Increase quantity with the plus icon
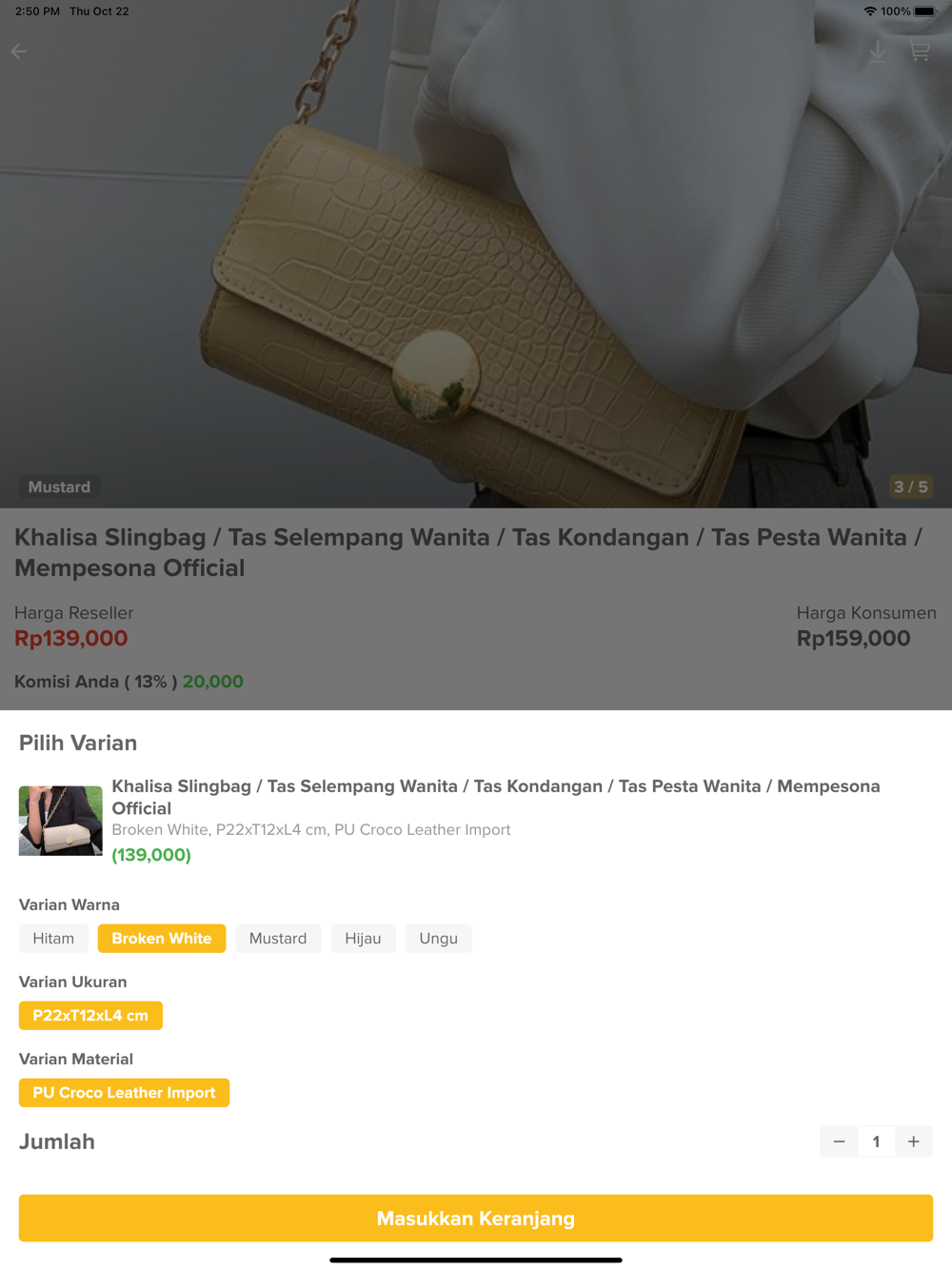The width and height of the screenshot is (952, 1270). [x=914, y=1141]
